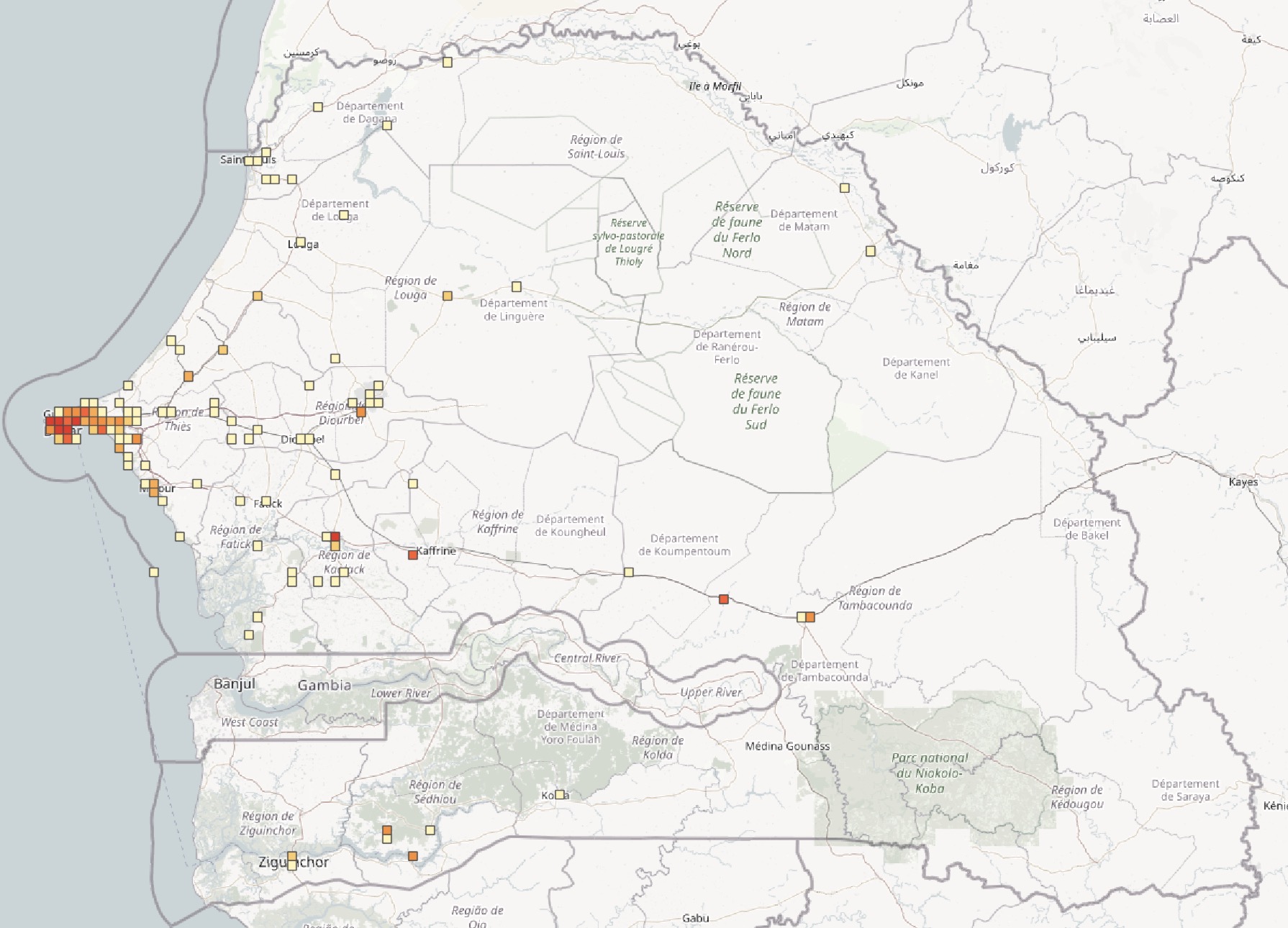The height and width of the screenshot is (928, 1288).
Task: Click the Région de Kaffrine label
Action: pyautogui.click(x=497, y=522)
